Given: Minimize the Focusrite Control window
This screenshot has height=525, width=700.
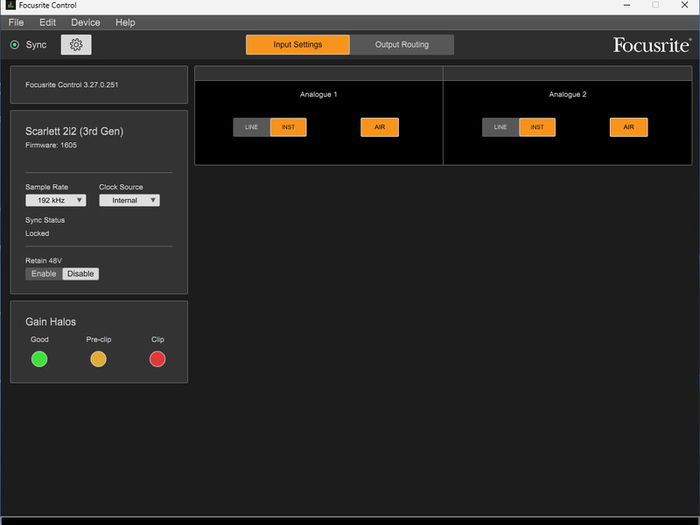Looking at the screenshot, I should [x=627, y=5].
